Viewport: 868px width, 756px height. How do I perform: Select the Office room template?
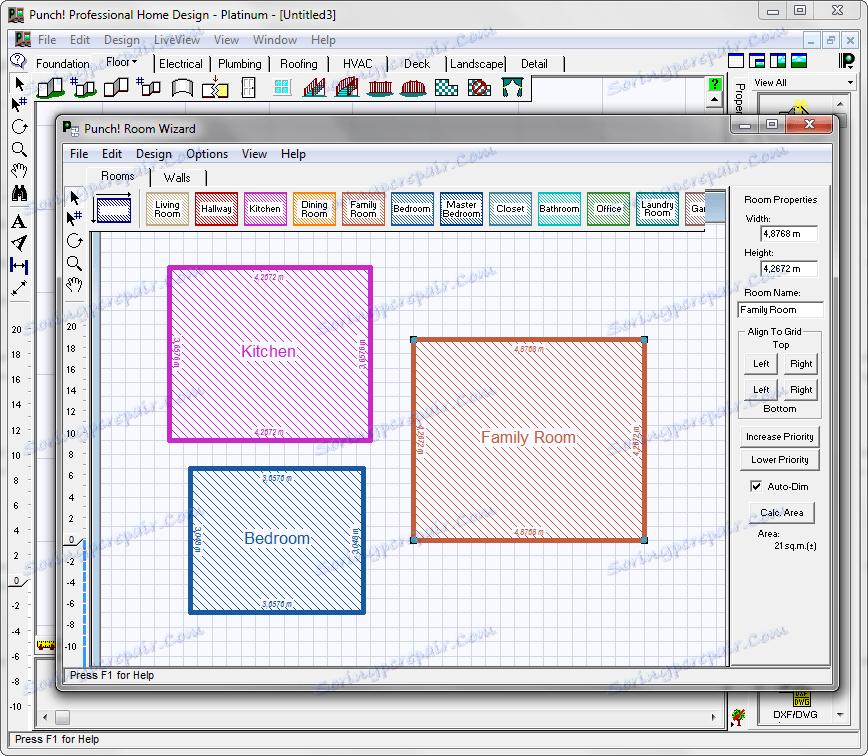608,209
